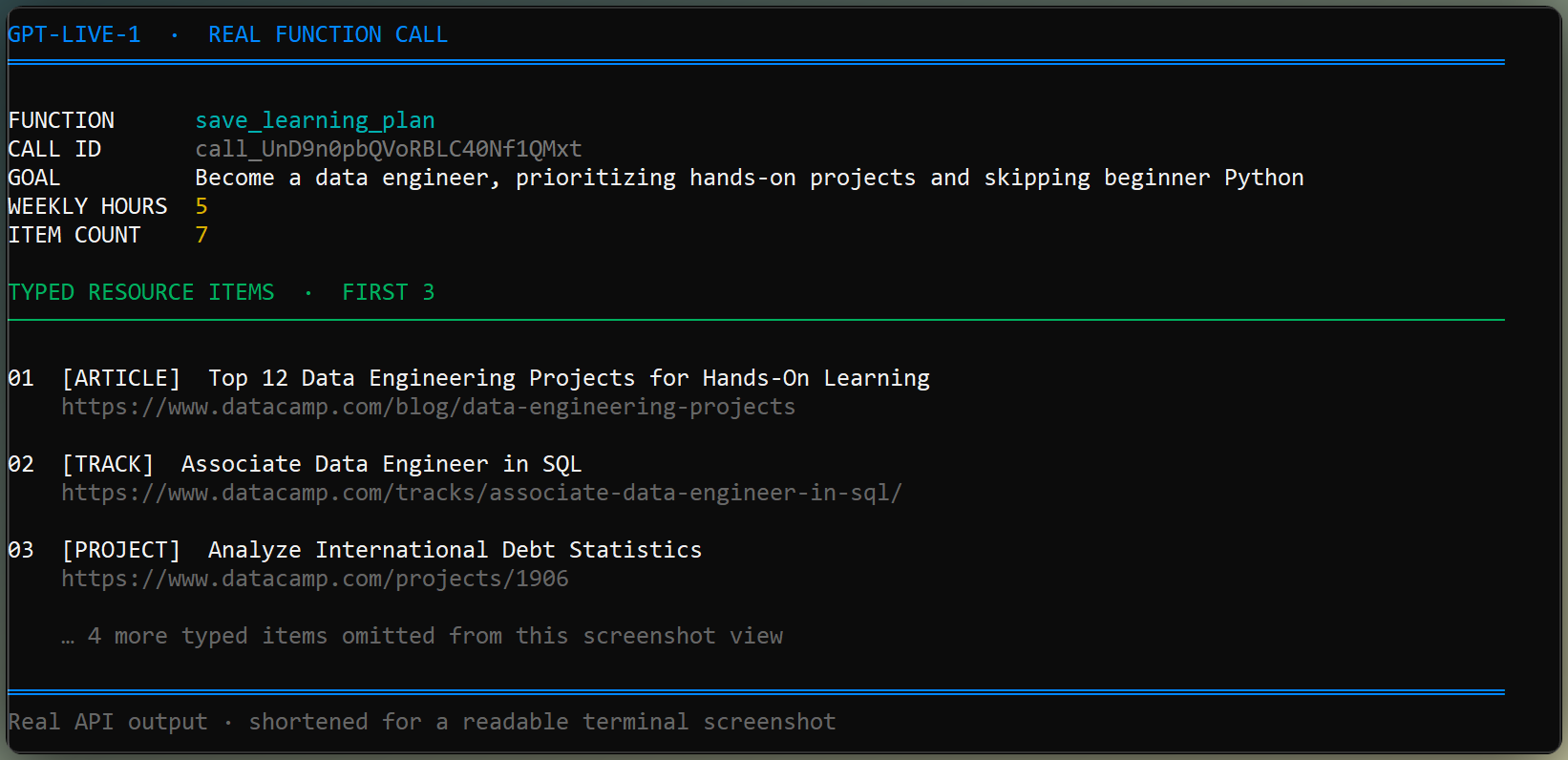The image size is (1568, 760).
Task: Click the item number 02
Action: tap(21, 465)
